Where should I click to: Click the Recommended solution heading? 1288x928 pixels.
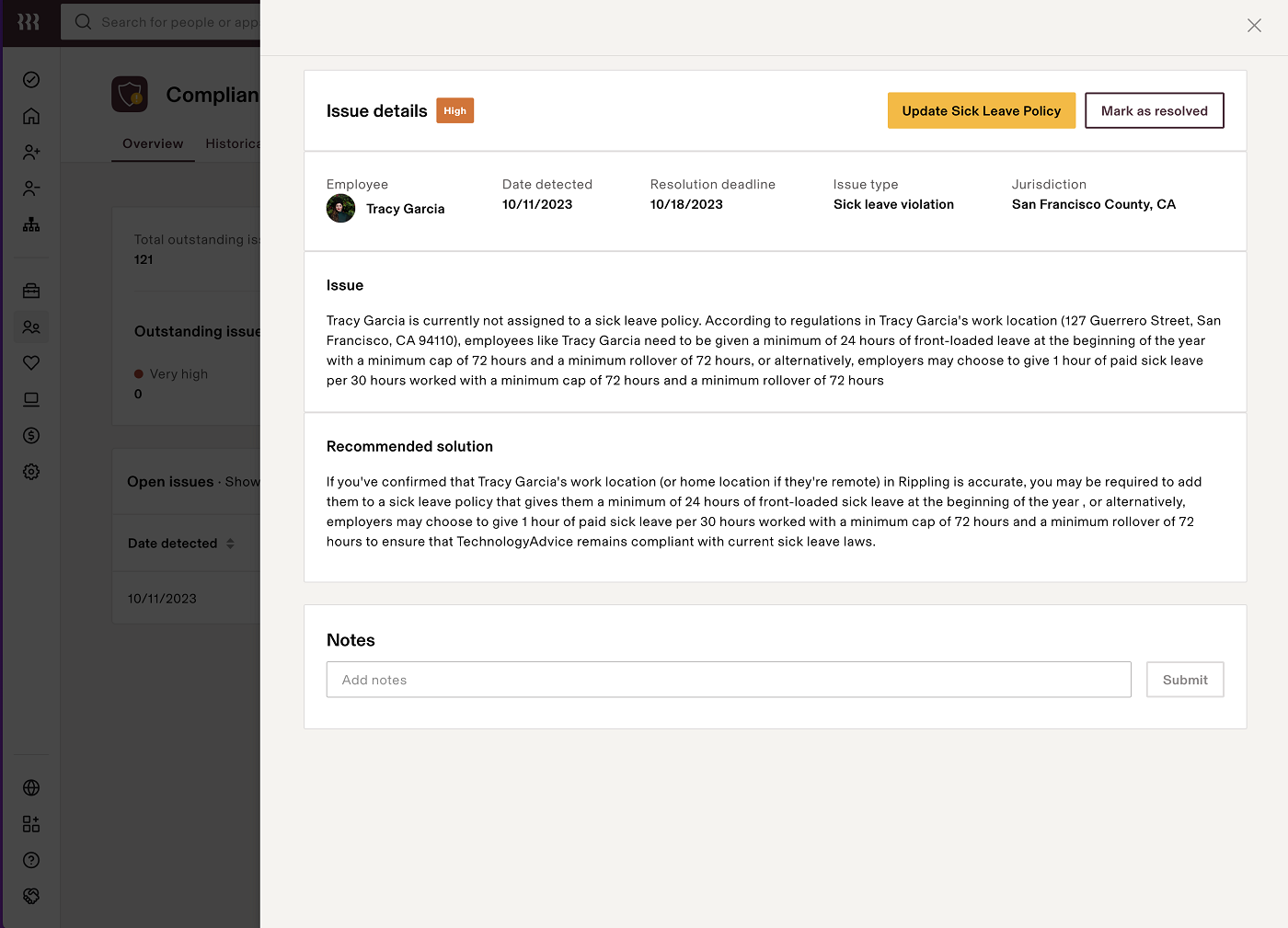[x=409, y=446]
